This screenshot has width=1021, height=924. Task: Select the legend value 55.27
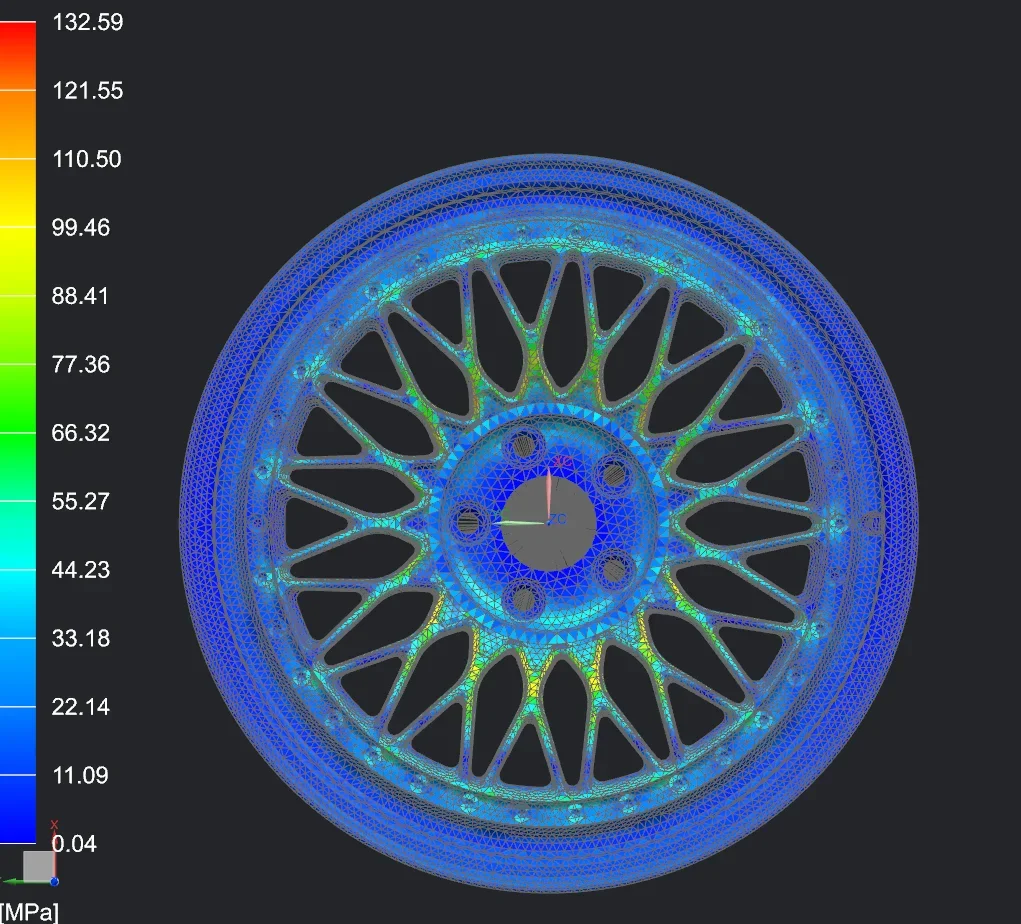point(81,501)
